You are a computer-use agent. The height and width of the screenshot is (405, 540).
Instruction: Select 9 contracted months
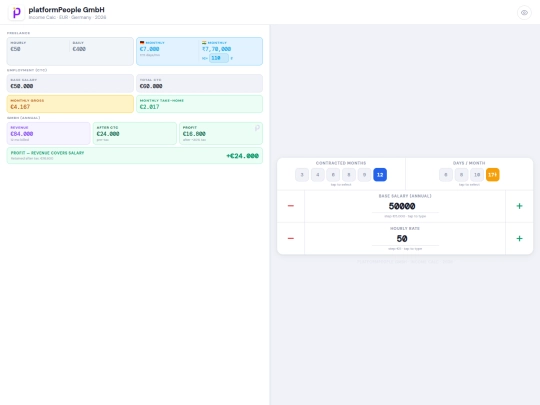pos(364,175)
